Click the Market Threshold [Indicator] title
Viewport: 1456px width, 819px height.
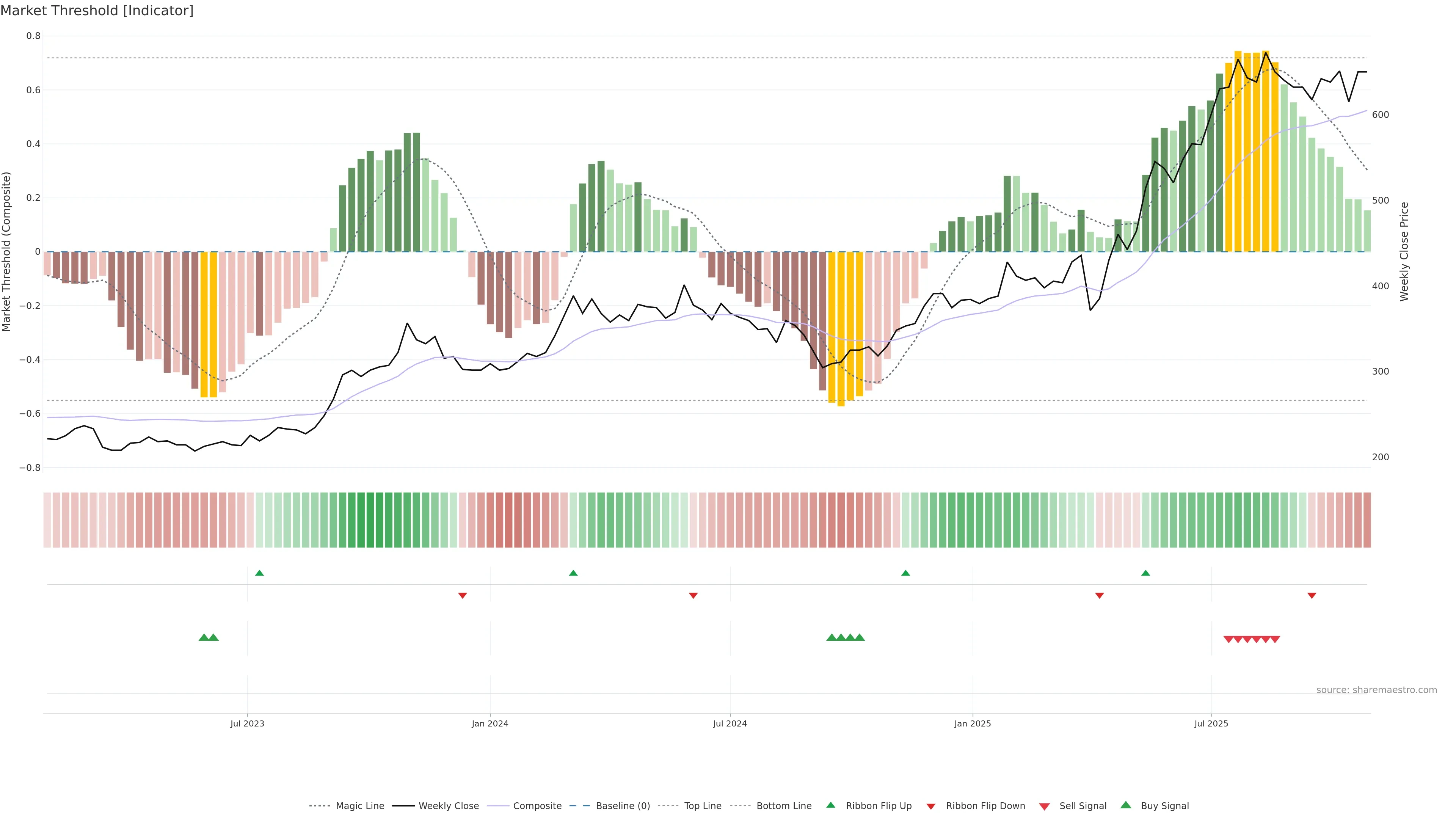97,11
